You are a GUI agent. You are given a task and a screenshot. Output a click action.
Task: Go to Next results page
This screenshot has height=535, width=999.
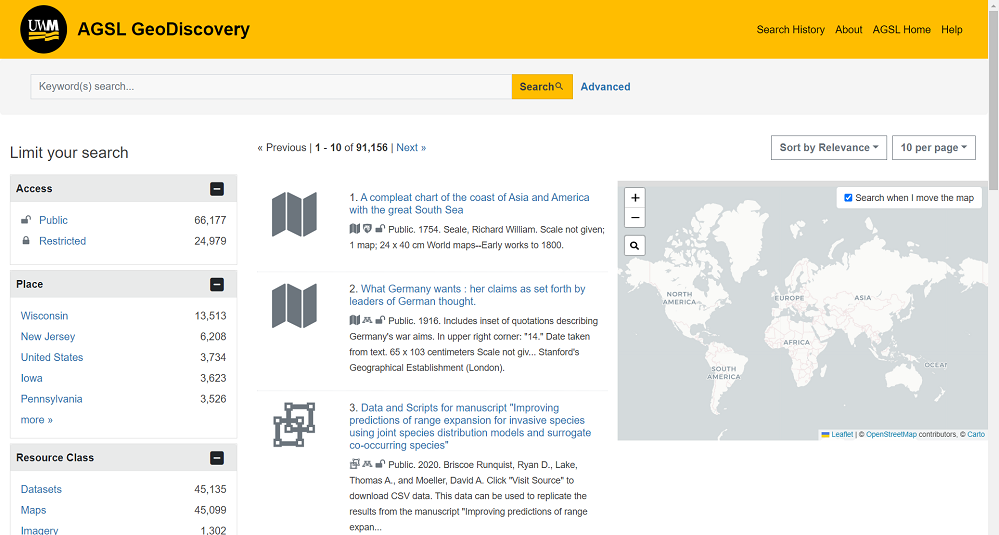[411, 147]
